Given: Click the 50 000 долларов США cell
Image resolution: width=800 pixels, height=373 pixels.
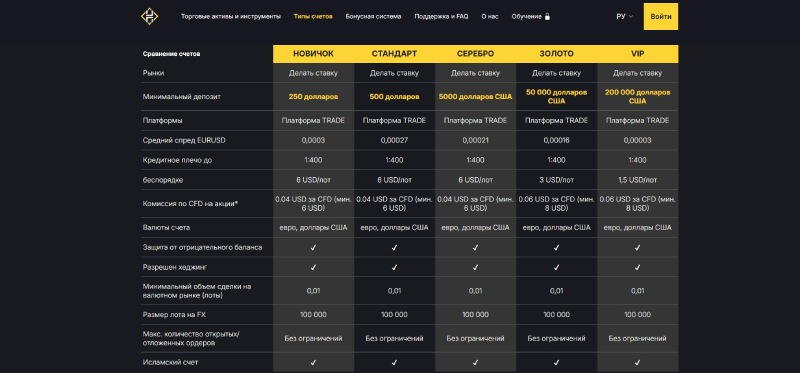Looking at the screenshot, I should 557,96.
